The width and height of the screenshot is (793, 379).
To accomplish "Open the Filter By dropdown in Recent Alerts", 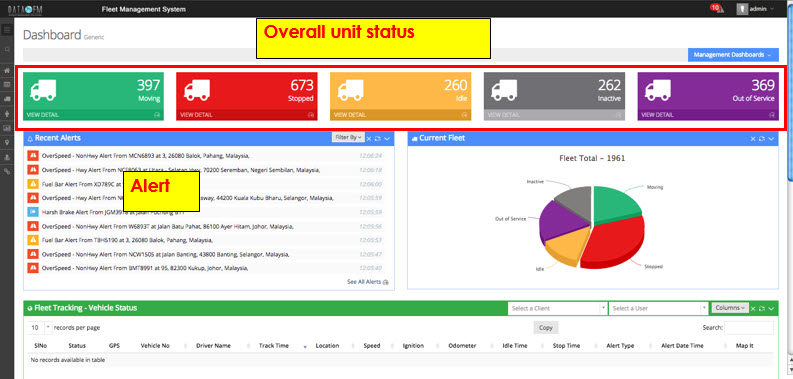I will point(348,137).
